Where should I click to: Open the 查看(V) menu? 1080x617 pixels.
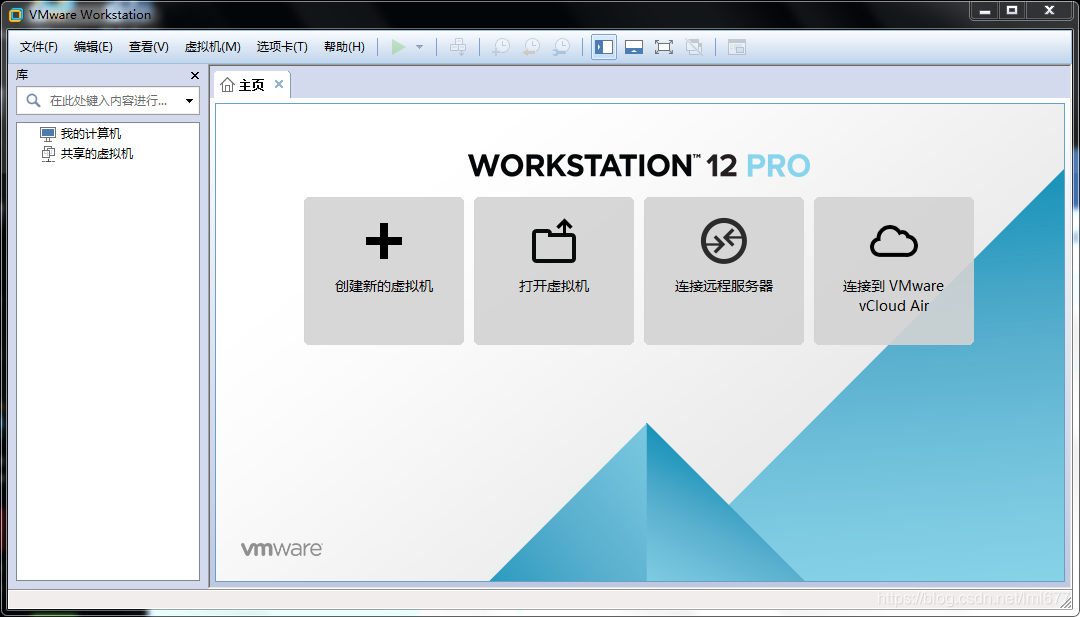click(148, 47)
